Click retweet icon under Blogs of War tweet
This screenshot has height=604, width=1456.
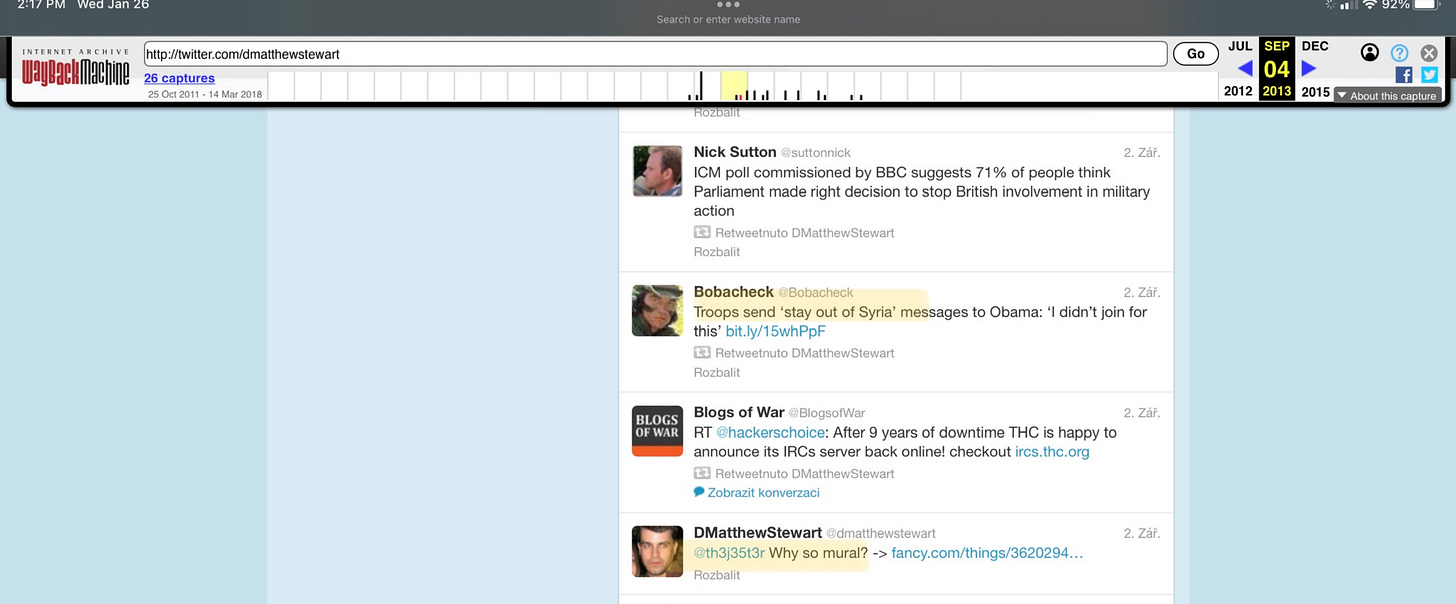click(x=702, y=473)
